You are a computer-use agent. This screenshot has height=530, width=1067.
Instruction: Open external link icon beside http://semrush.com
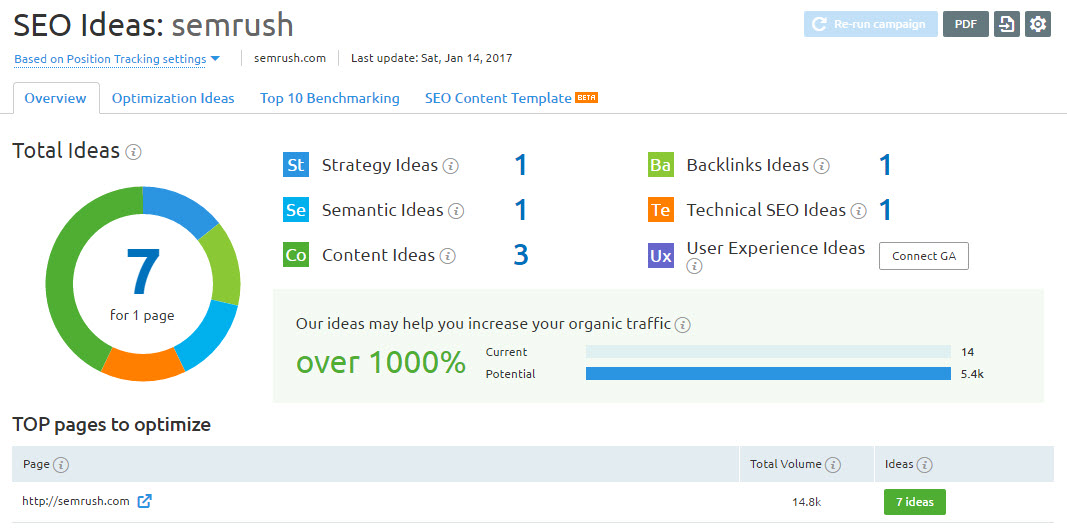point(144,501)
